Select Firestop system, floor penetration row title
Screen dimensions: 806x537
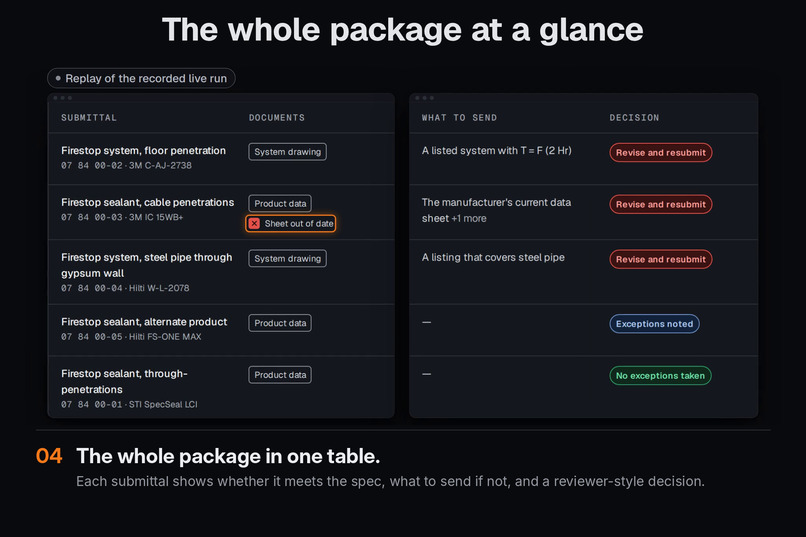point(143,151)
